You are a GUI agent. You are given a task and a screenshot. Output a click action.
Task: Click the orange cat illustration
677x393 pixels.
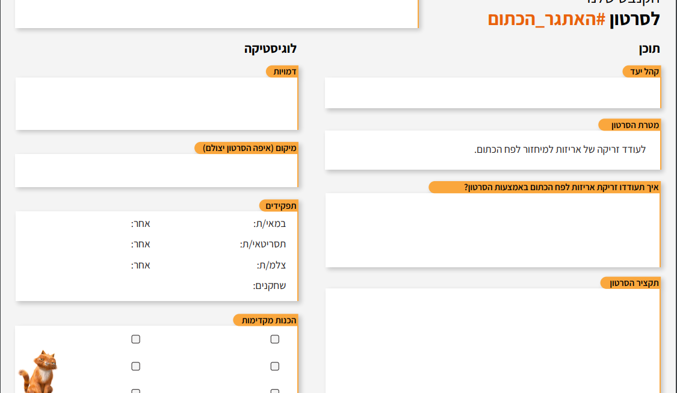click(x=38, y=371)
